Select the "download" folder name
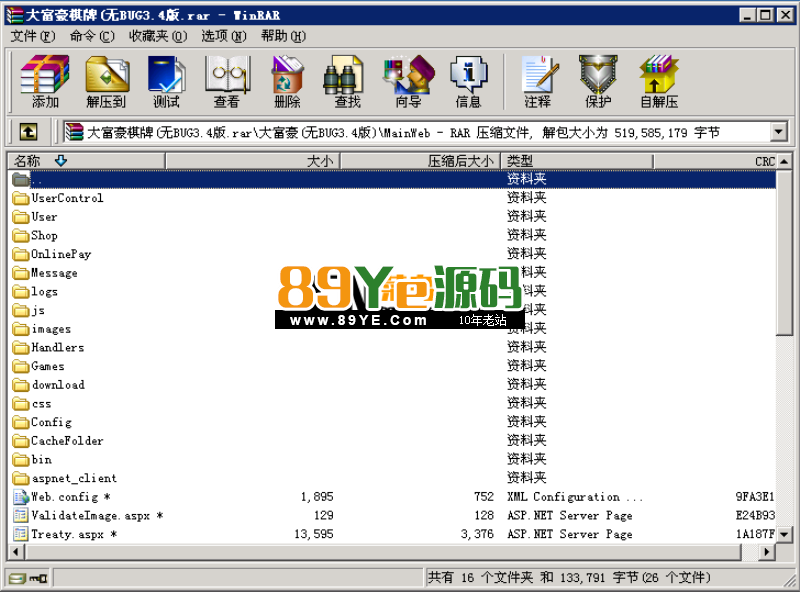The height and width of the screenshot is (592, 800). (x=58, y=385)
